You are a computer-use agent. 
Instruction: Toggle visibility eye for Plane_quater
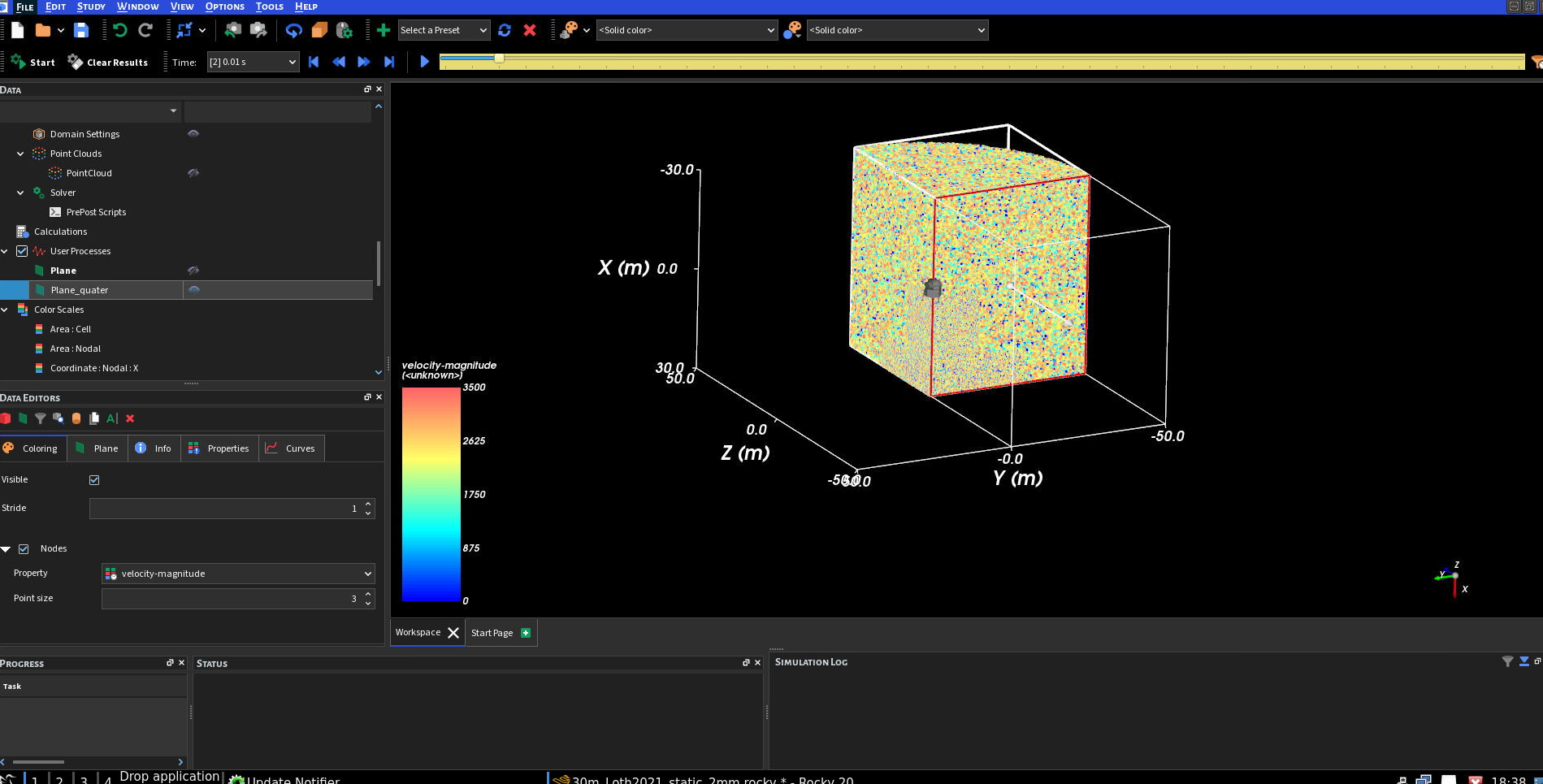tap(193, 290)
